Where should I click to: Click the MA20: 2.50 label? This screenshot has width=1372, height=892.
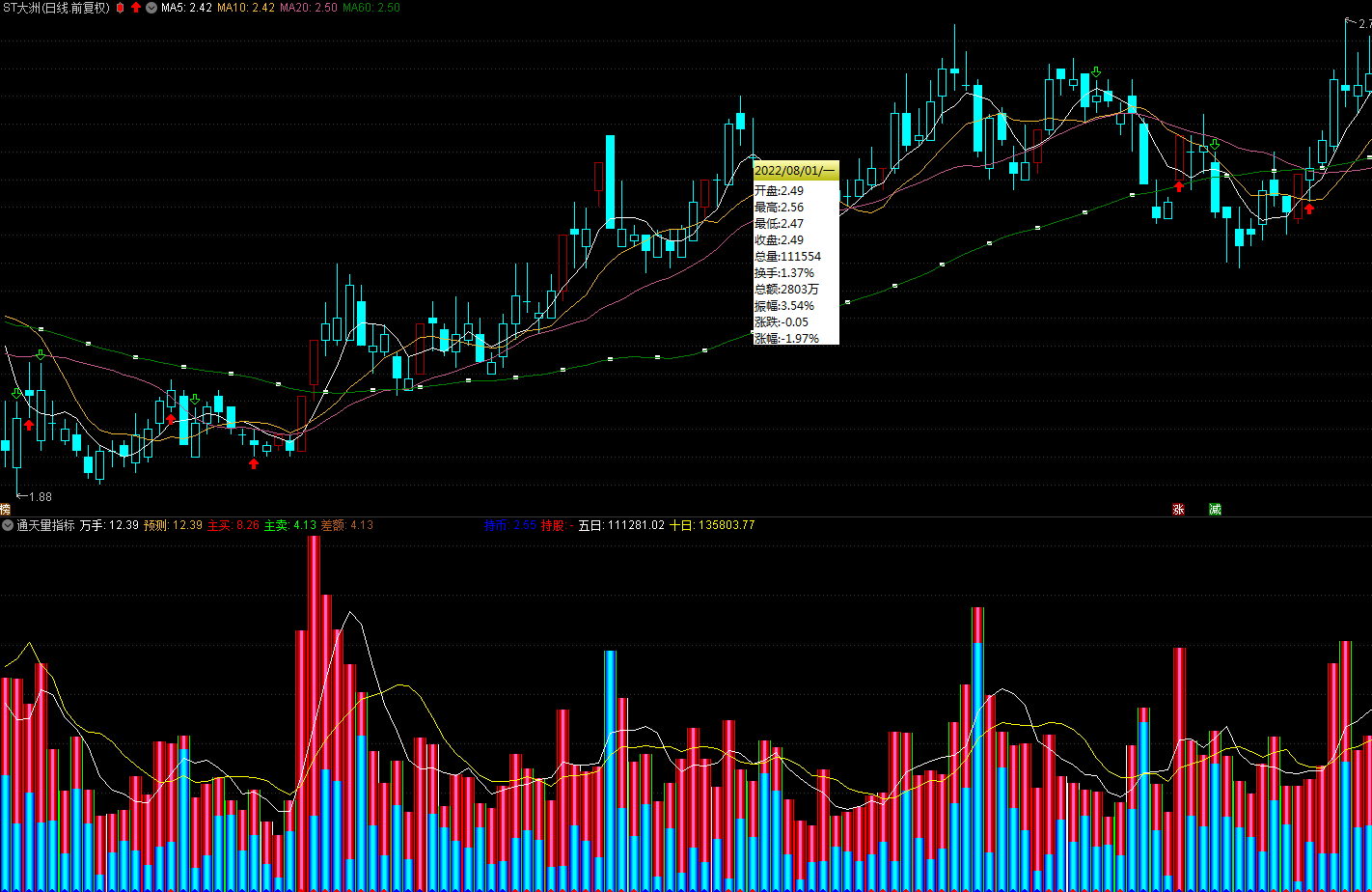click(x=309, y=8)
